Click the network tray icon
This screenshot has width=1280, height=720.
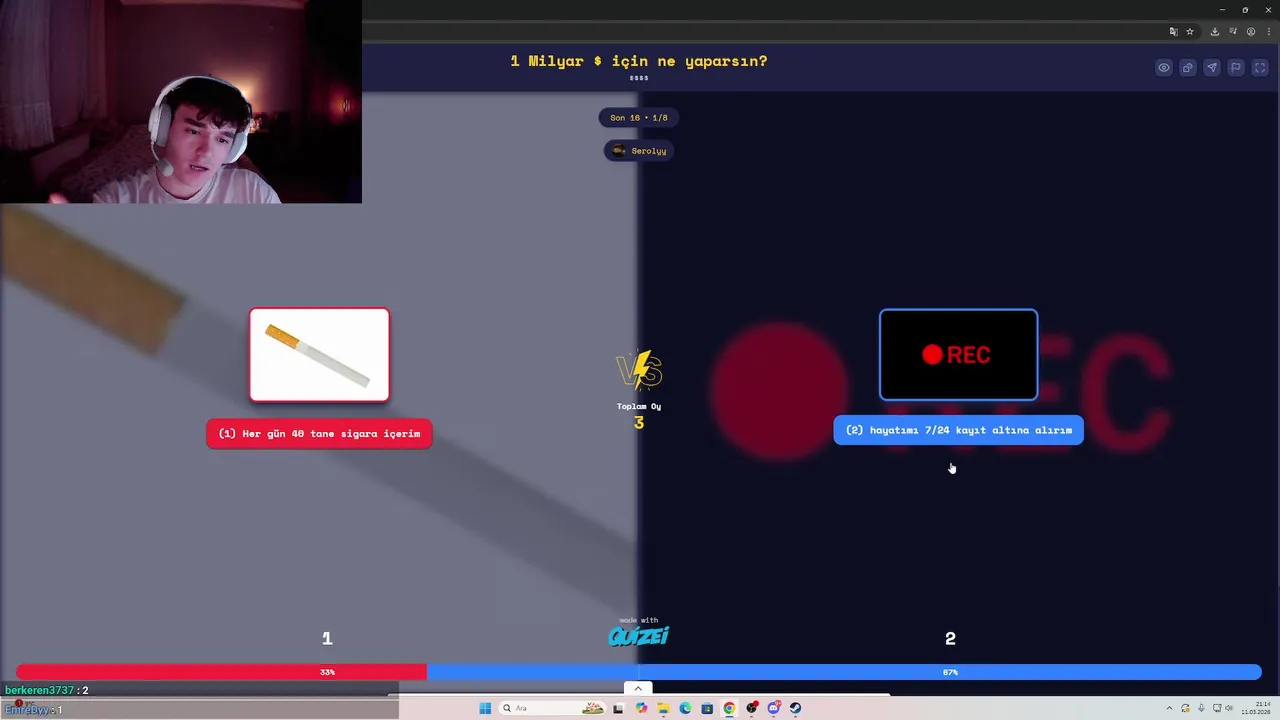coord(1216,708)
